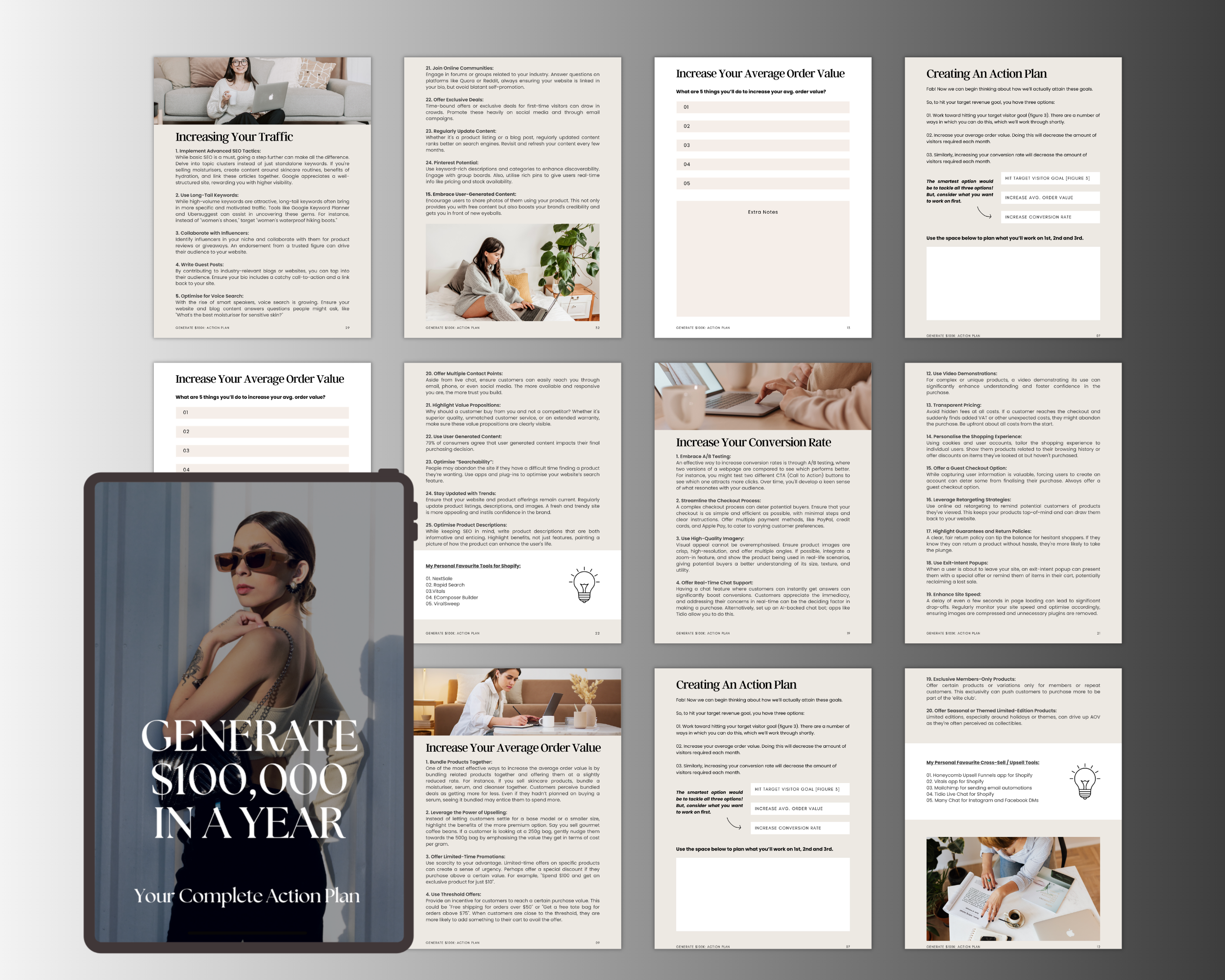This screenshot has height=980, width=1225.
Task: Click '1. Implement Advanced SEO Tactics:' item
Action: click(x=218, y=151)
